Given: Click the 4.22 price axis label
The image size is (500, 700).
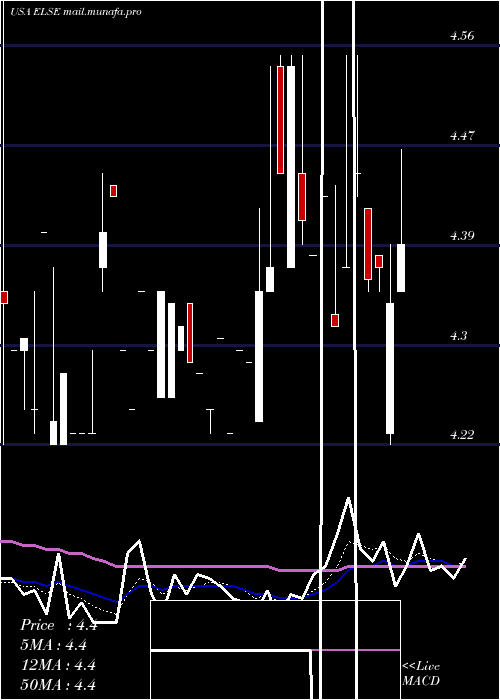Looking at the screenshot, I should pyautogui.click(x=462, y=434).
